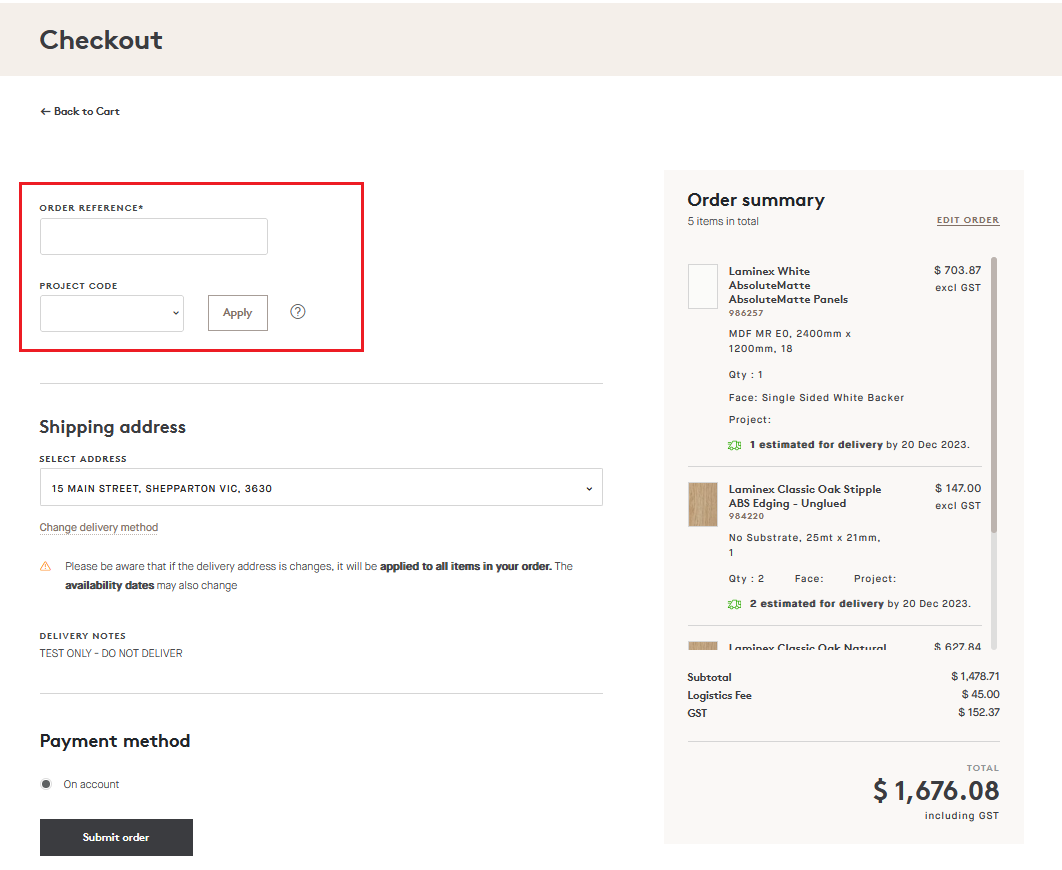Go back to cart
Viewport: 1062px width, 870px height.
pyautogui.click(x=80, y=112)
